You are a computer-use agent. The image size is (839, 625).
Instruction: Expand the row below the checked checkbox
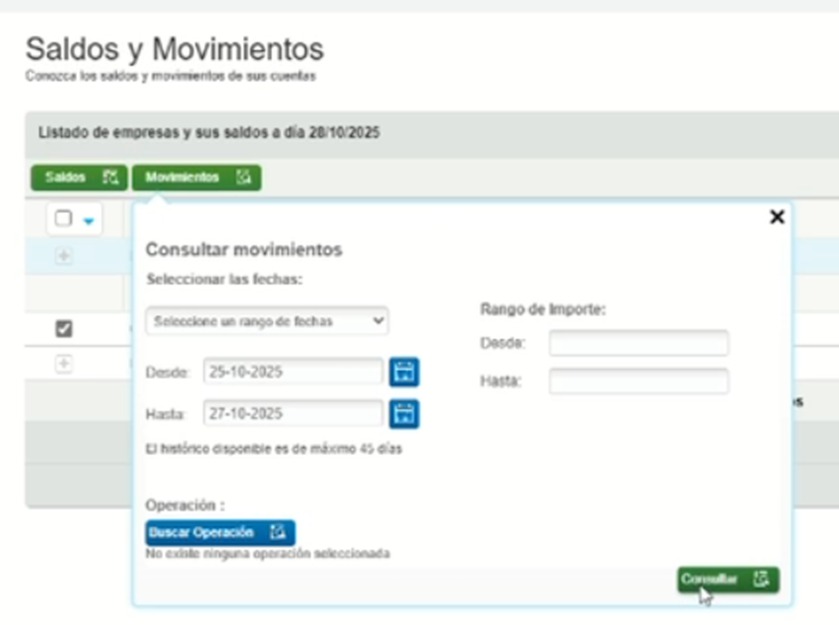(x=63, y=365)
